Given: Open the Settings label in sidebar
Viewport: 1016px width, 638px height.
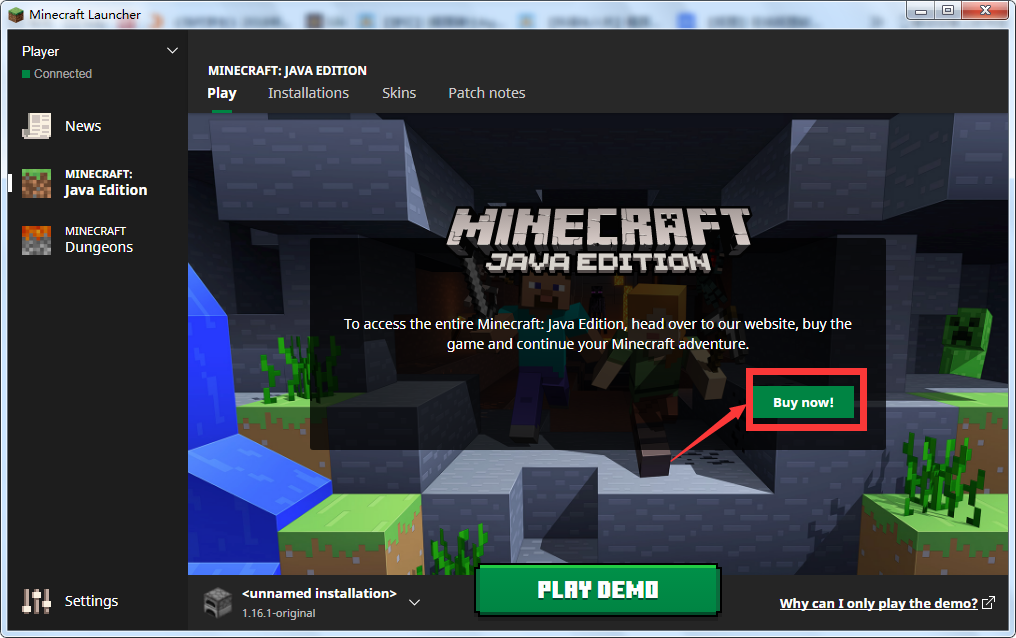Looking at the screenshot, I should pyautogui.click(x=91, y=601).
